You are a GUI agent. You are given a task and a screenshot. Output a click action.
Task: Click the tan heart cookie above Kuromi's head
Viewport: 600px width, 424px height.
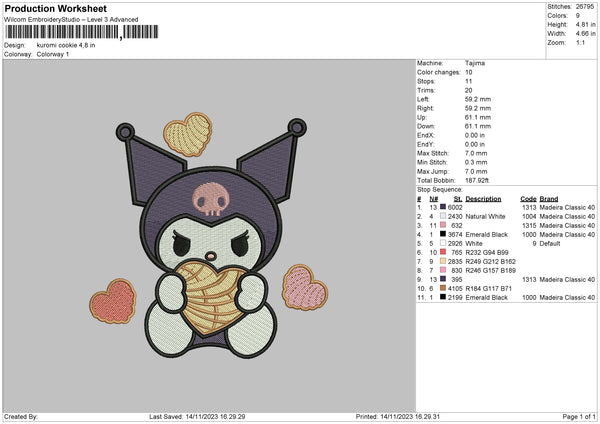pos(188,134)
